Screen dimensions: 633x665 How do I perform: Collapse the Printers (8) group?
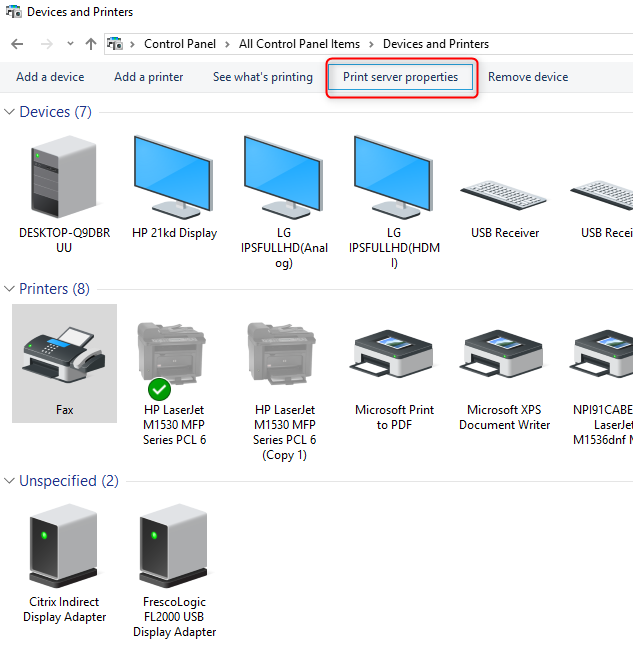point(10,289)
